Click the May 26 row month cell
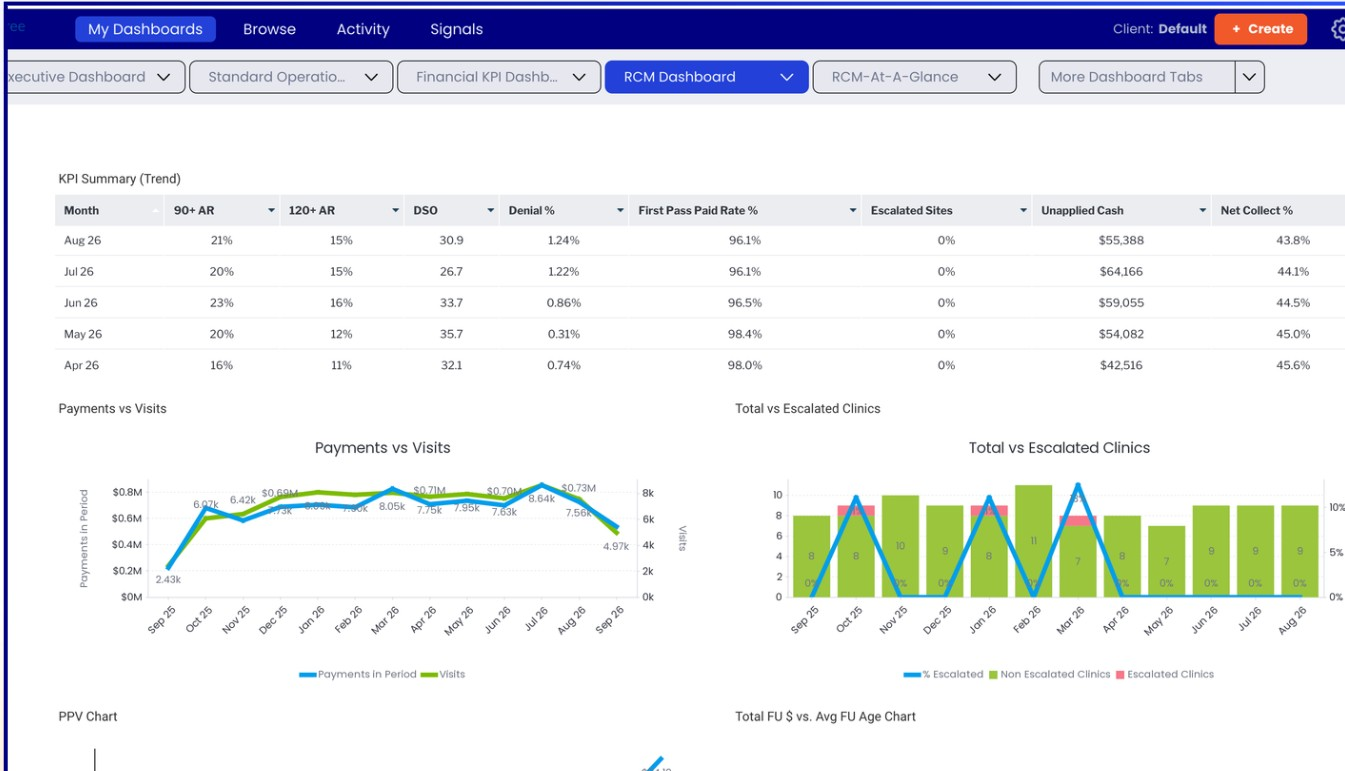This screenshot has width=1345, height=771. point(83,334)
